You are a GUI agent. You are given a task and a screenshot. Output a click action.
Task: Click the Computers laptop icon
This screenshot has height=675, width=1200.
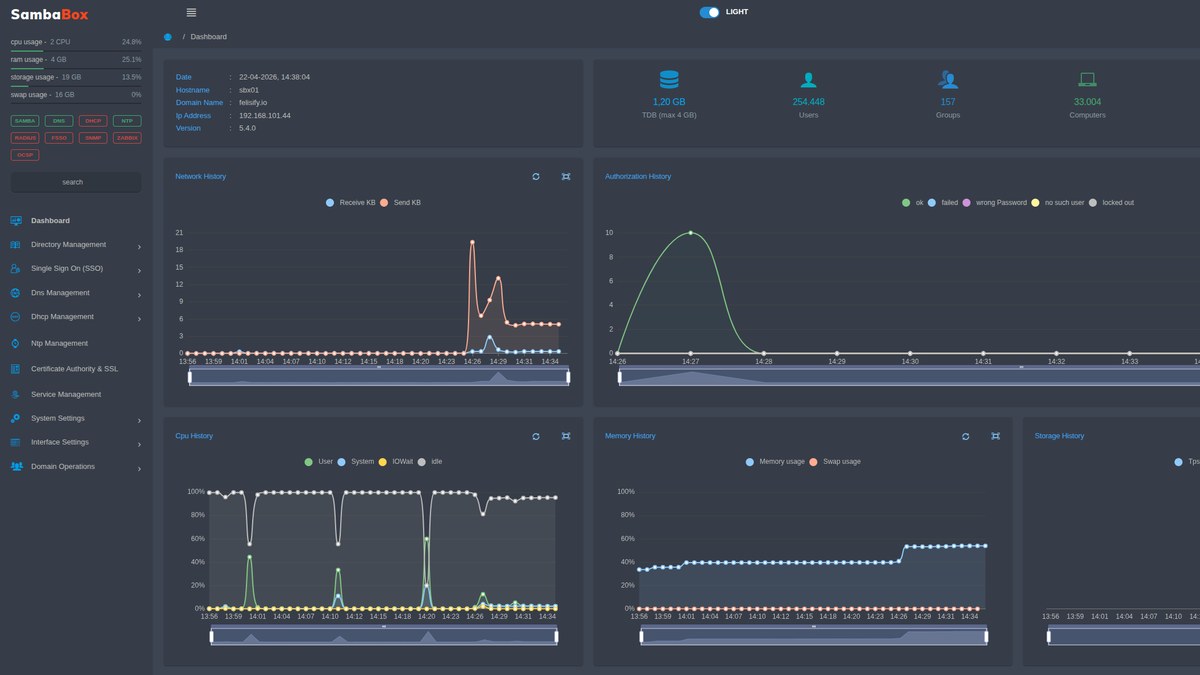point(1087,80)
